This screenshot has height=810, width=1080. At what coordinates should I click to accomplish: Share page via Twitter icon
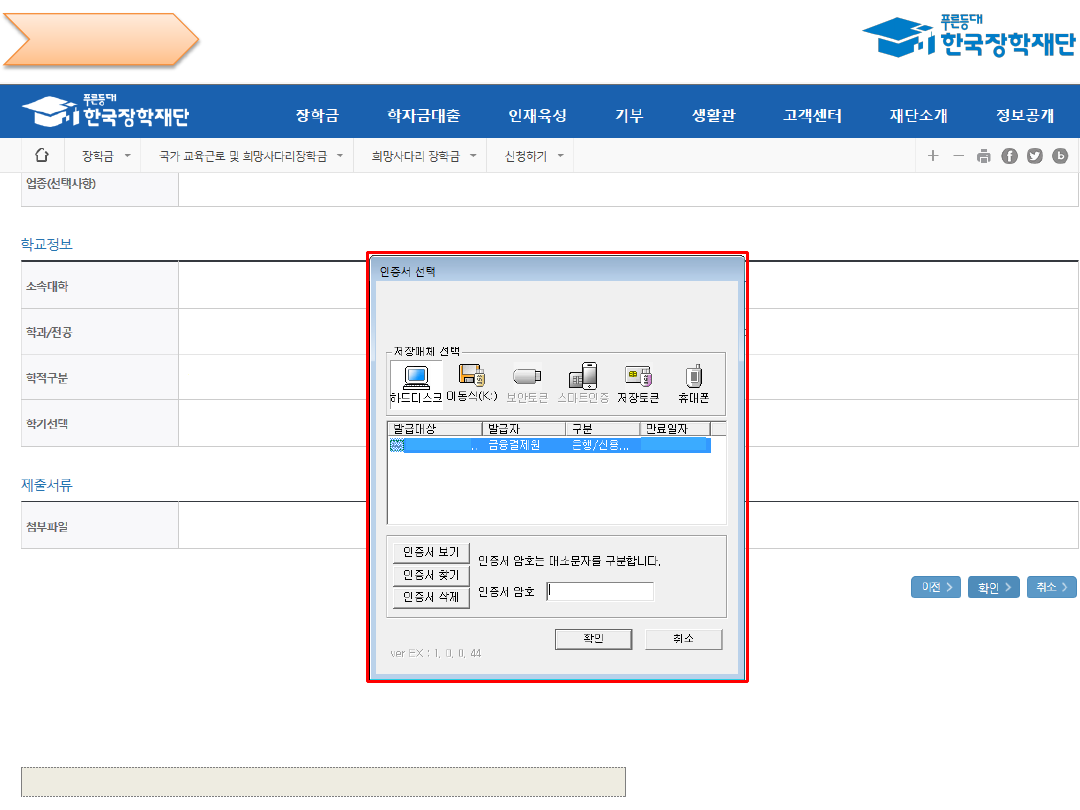point(1035,156)
